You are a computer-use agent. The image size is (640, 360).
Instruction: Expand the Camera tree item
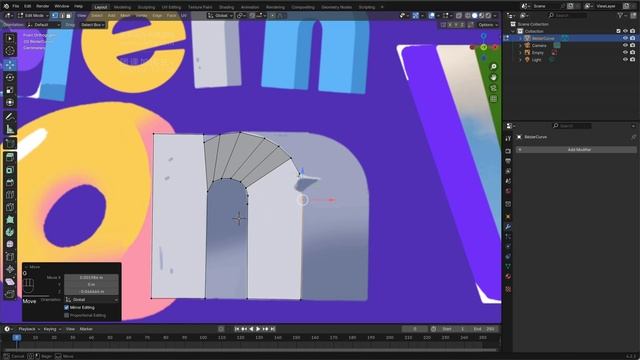520,45
